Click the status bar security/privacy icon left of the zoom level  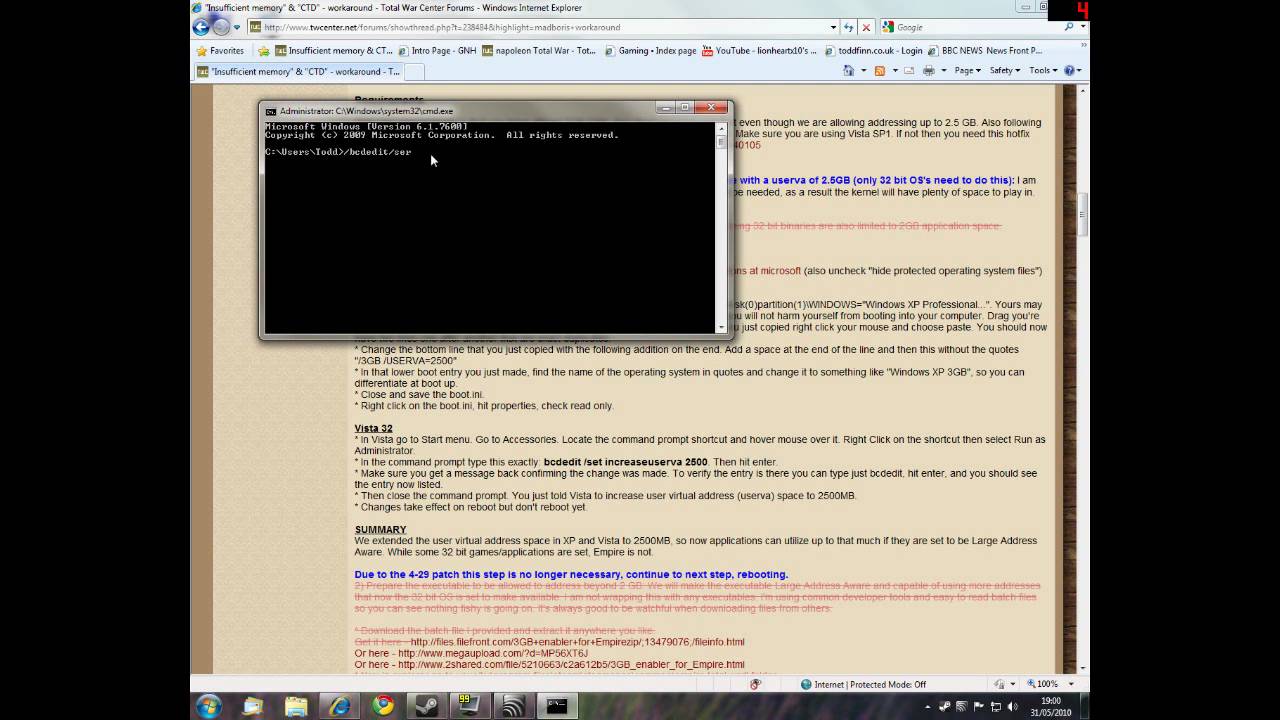(999, 684)
